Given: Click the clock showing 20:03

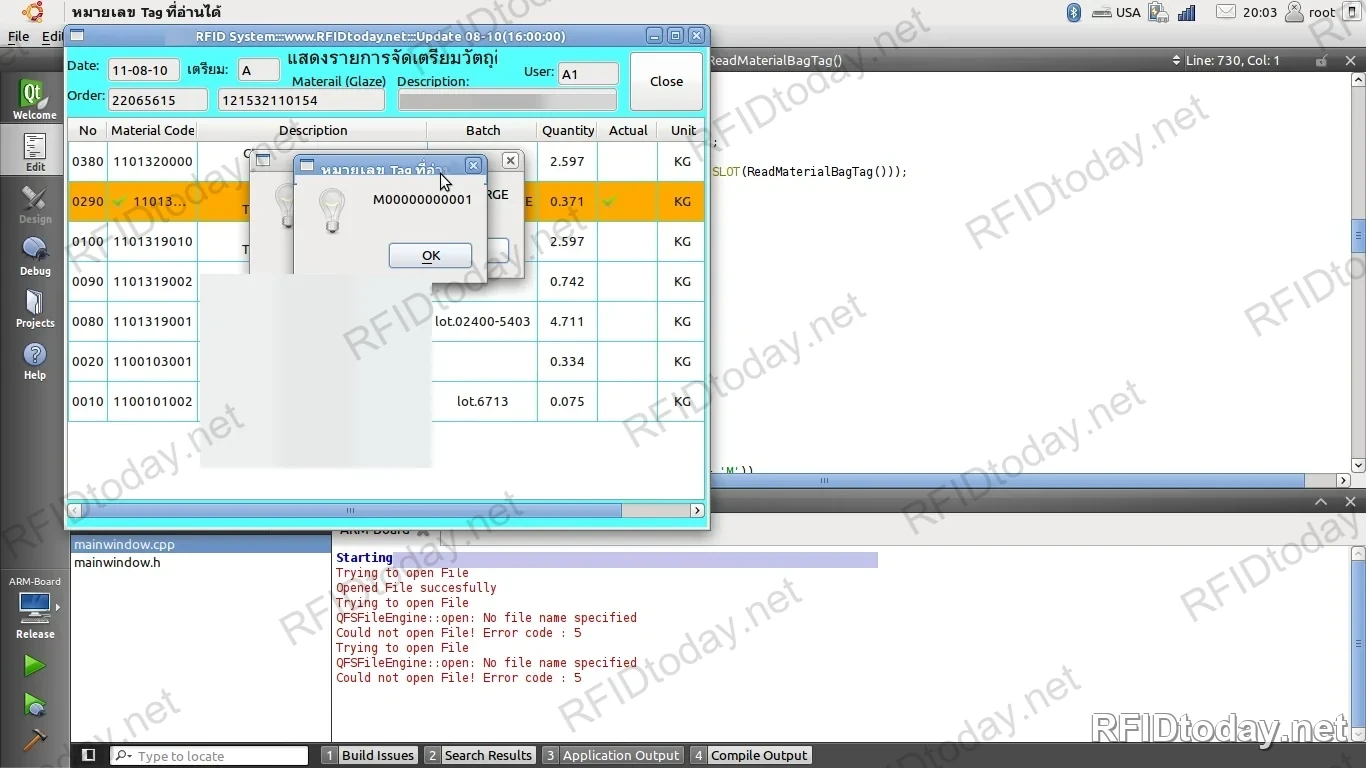Looking at the screenshot, I should click(x=1260, y=12).
